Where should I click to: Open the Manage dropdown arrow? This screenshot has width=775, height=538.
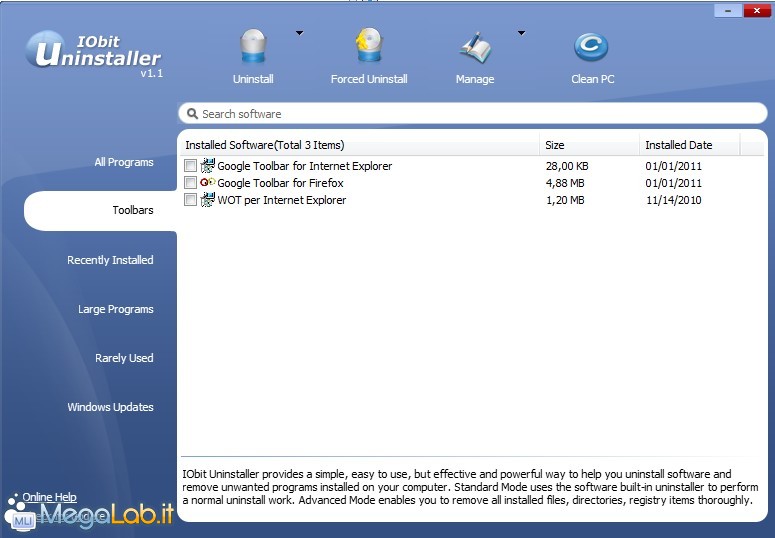[521, 33]
